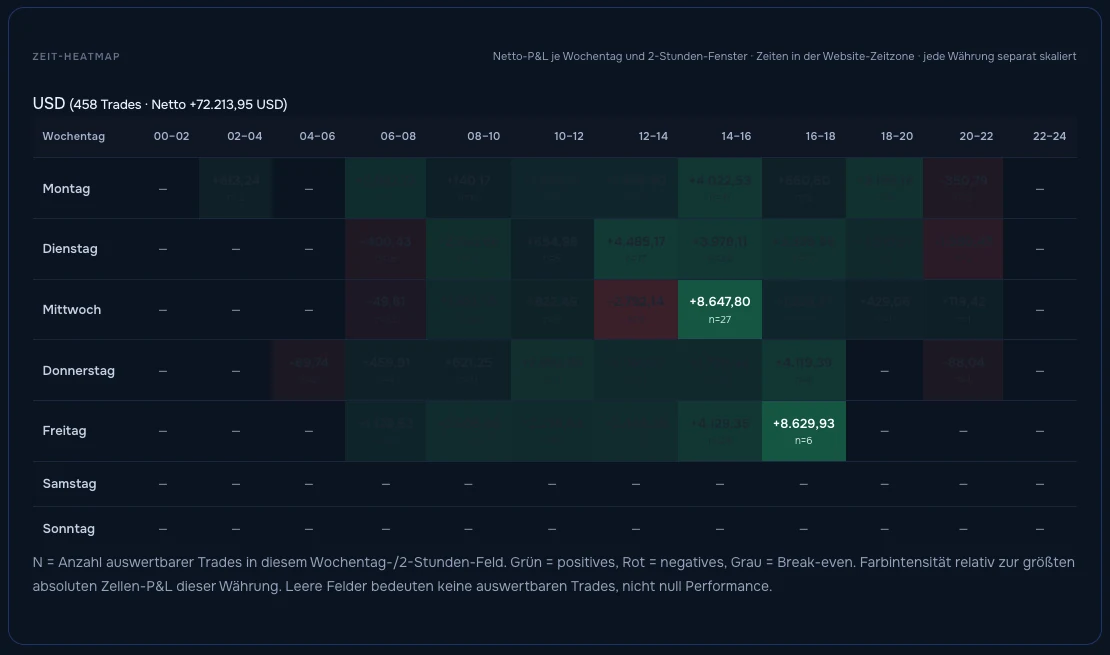Click the red Mittwoch 06–08 cell

coord(385,309)
